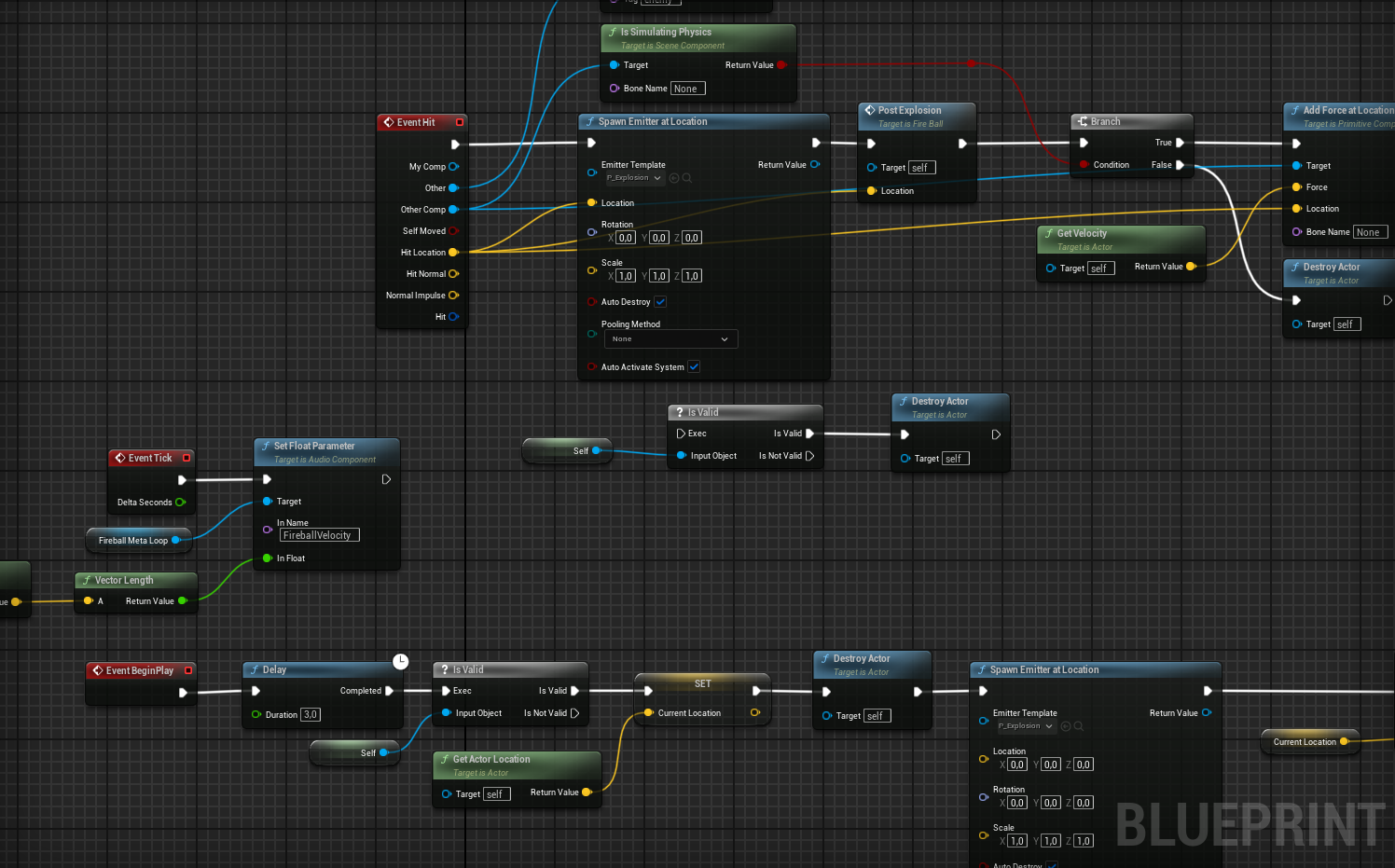Select the Branch node by its title
Screen dimensions: 1395x868
point(1105,122)
